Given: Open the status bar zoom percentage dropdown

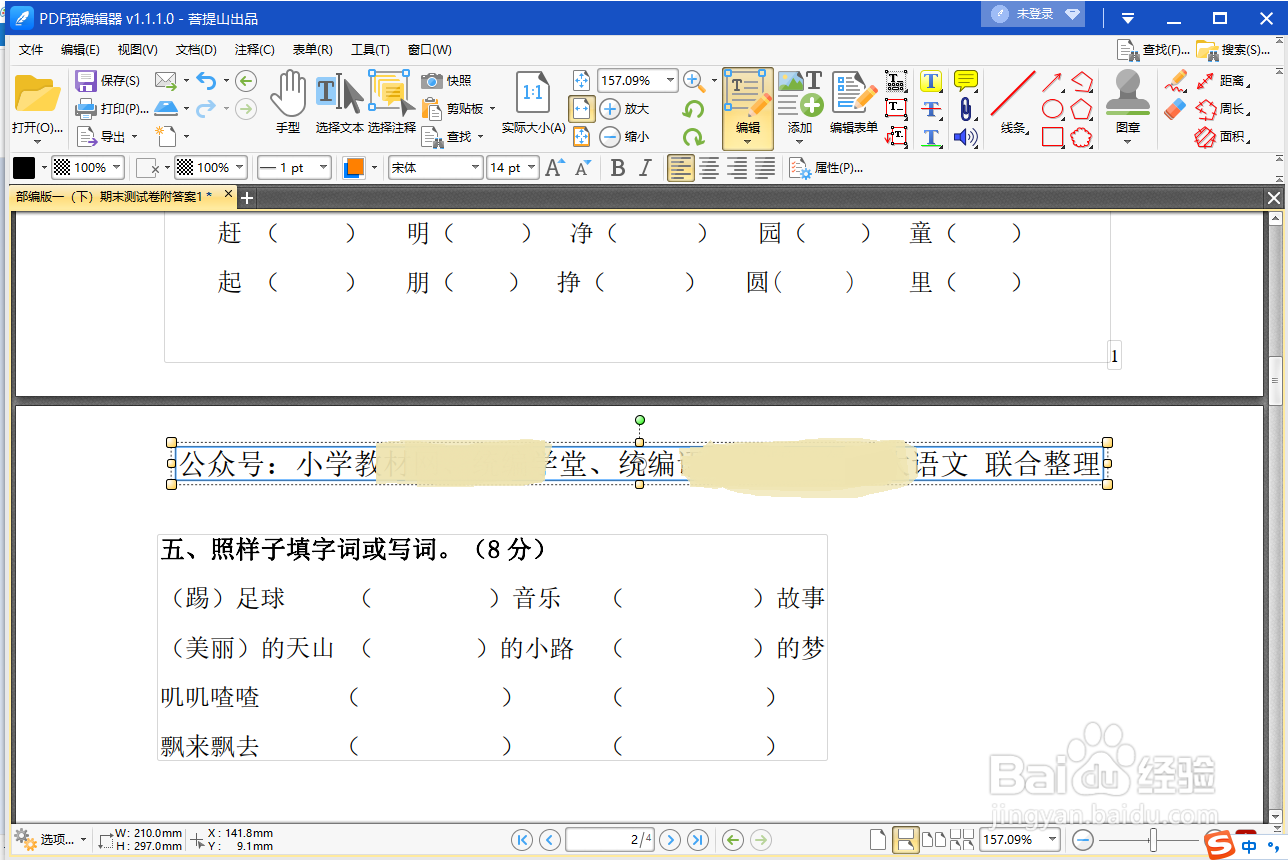Looking at the screenshot, I should [x=1051, y=840].
